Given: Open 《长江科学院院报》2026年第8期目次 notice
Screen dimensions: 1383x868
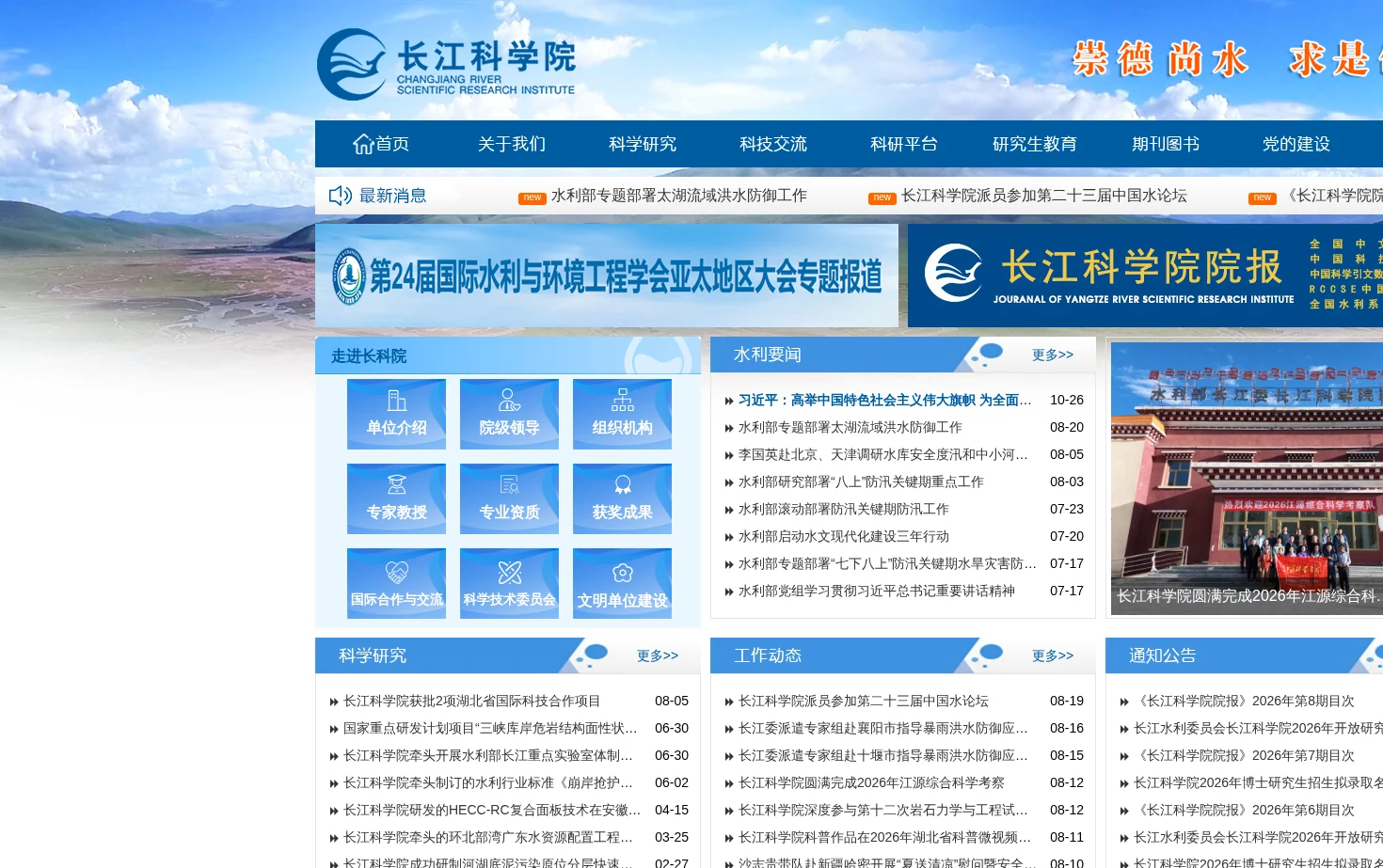Looking at the screenshot, I should (1244, 701).
